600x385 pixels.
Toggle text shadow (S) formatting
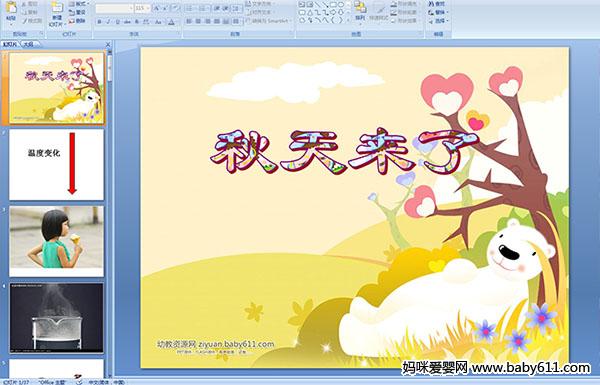[x=137, y=22]
